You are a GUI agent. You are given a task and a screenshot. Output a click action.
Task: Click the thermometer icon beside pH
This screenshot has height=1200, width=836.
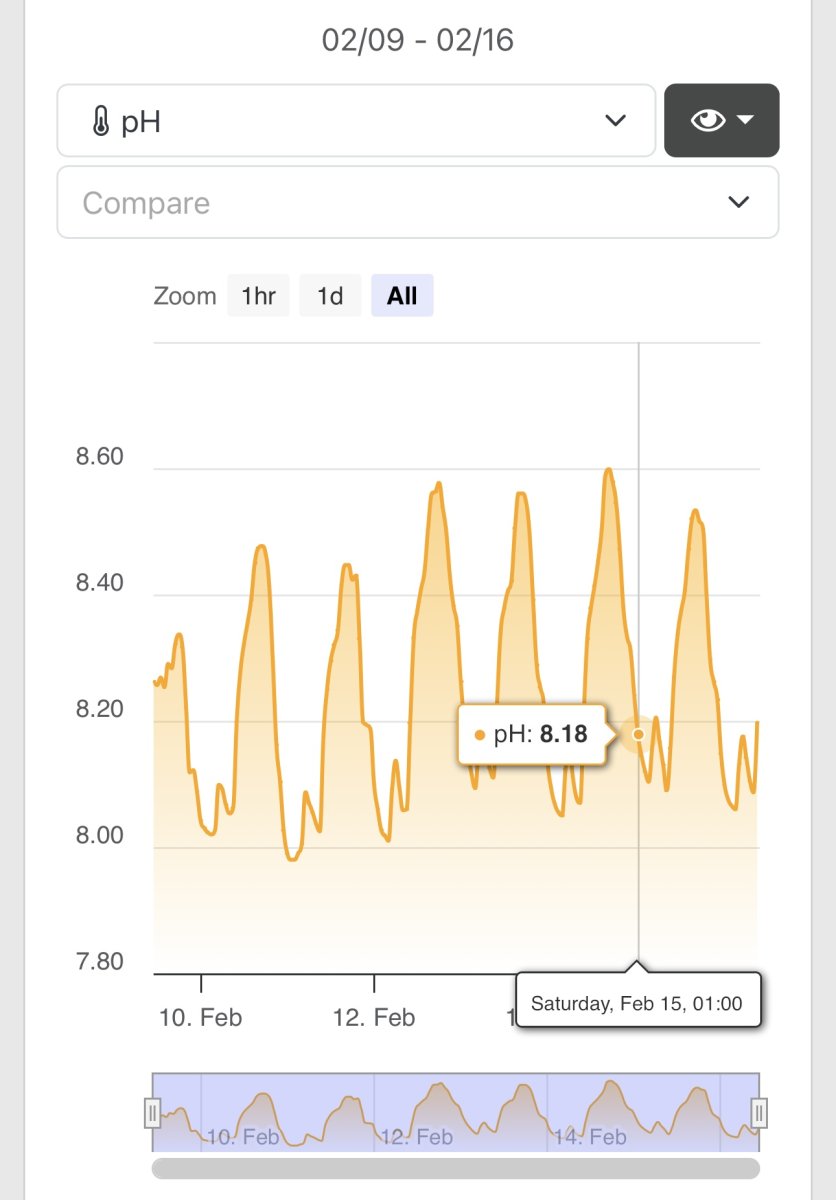(x=100, y=122)
